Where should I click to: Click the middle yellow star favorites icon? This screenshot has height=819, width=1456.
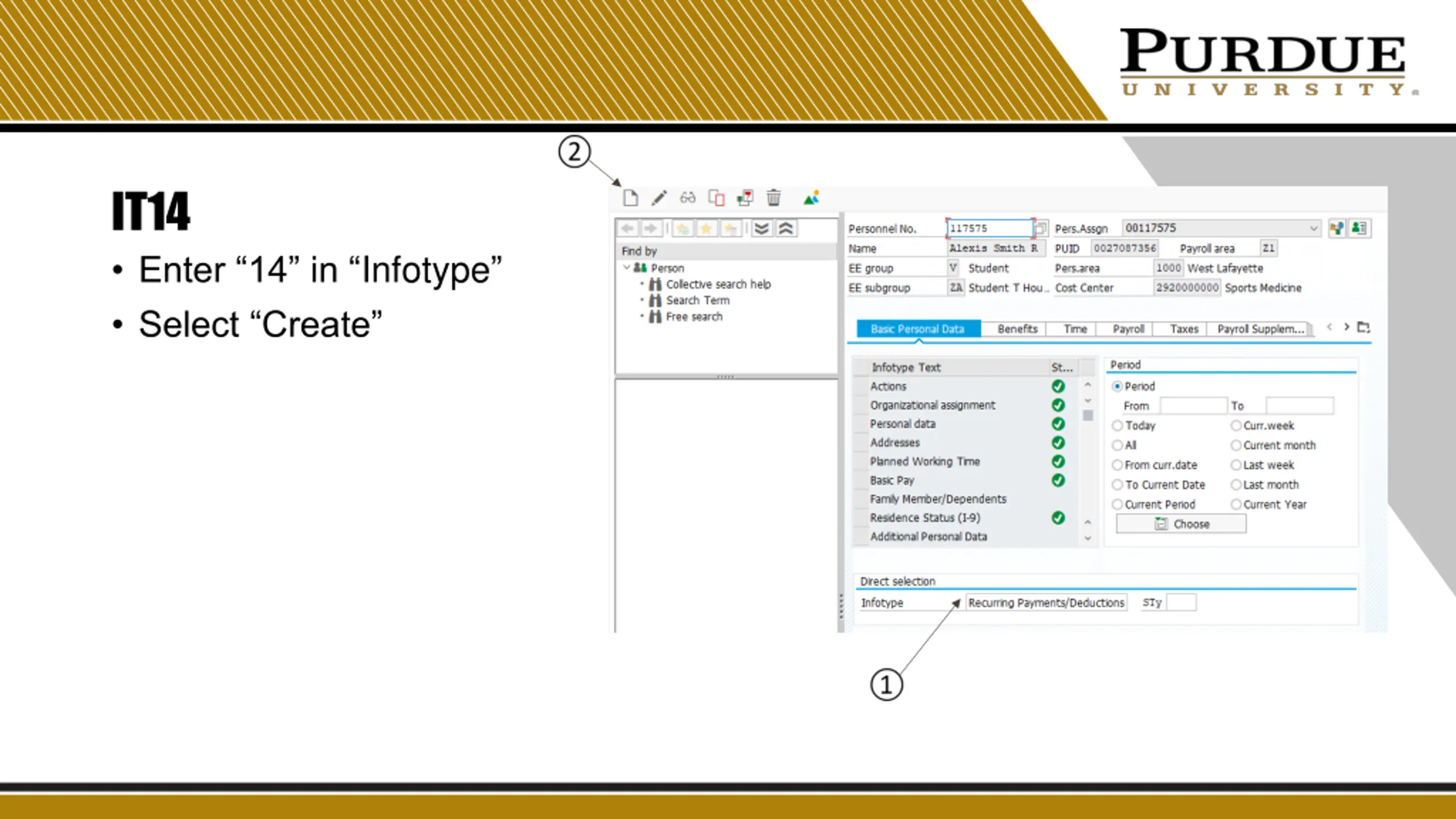pyautogui.click(x=706, y=229)
